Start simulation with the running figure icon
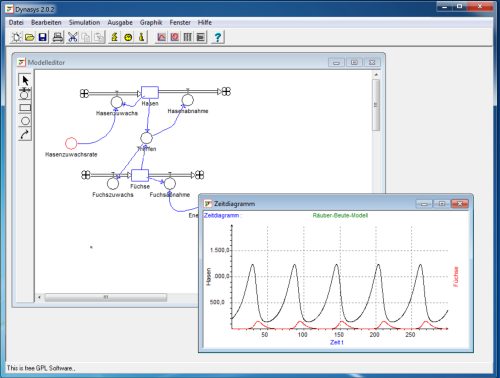Viewport: 500px width, 378px height. (x=114, y=37)
